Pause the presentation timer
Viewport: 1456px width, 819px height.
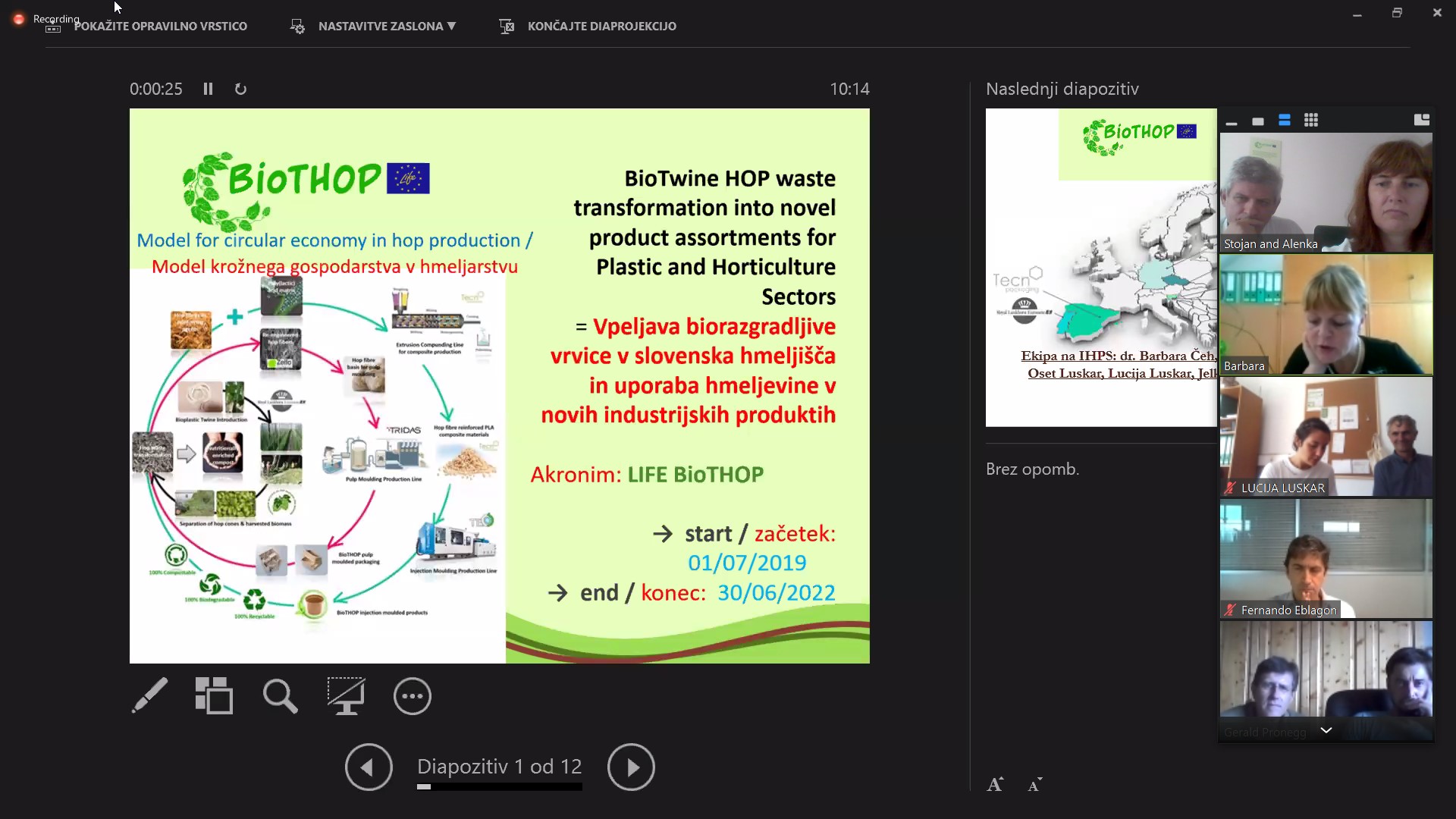pos(208,89)
